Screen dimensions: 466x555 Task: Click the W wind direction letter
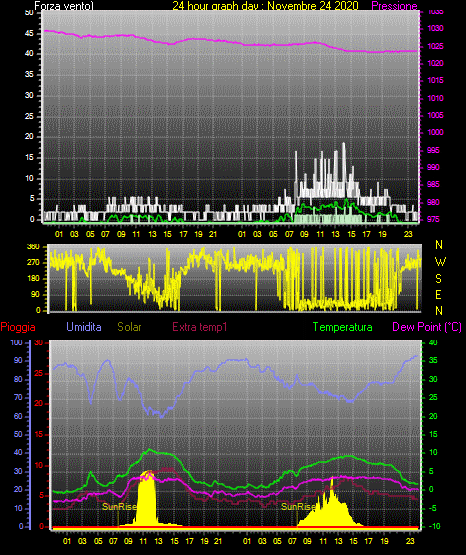[x=440, y=262]
